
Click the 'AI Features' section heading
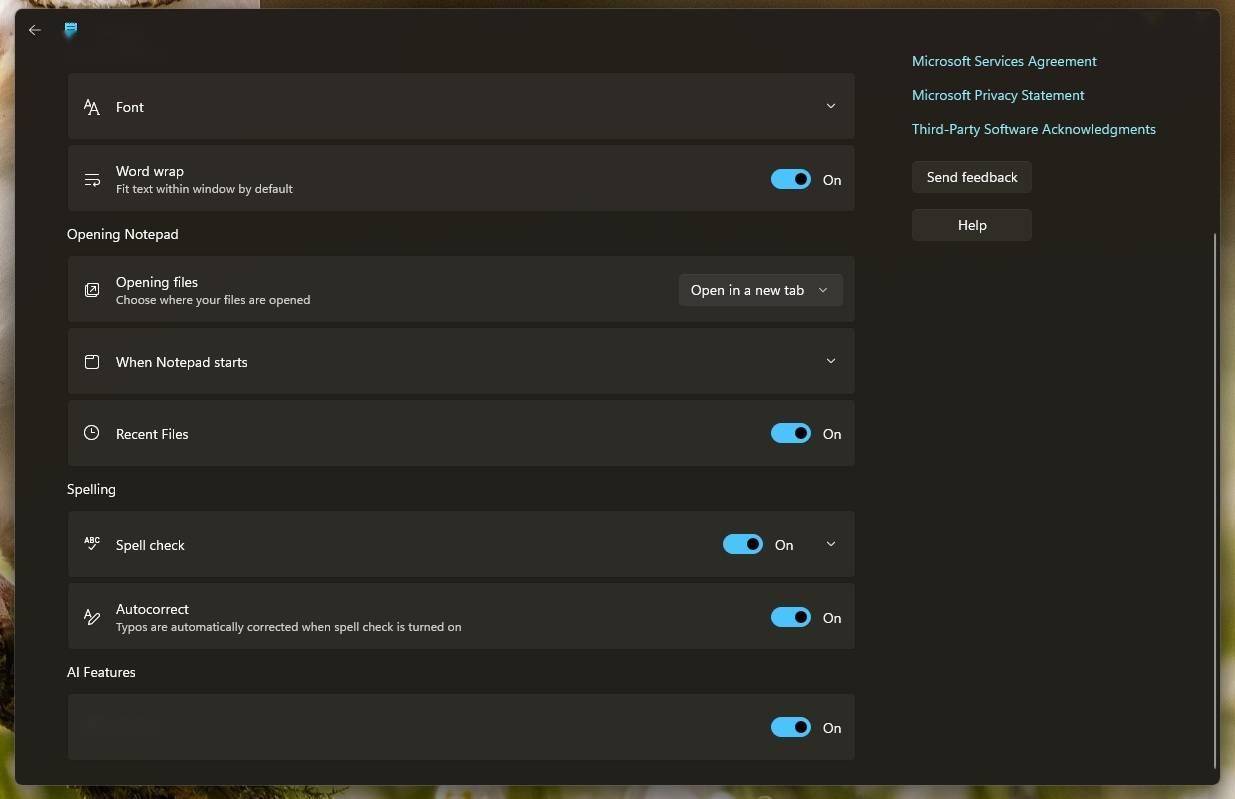[101, 672]
